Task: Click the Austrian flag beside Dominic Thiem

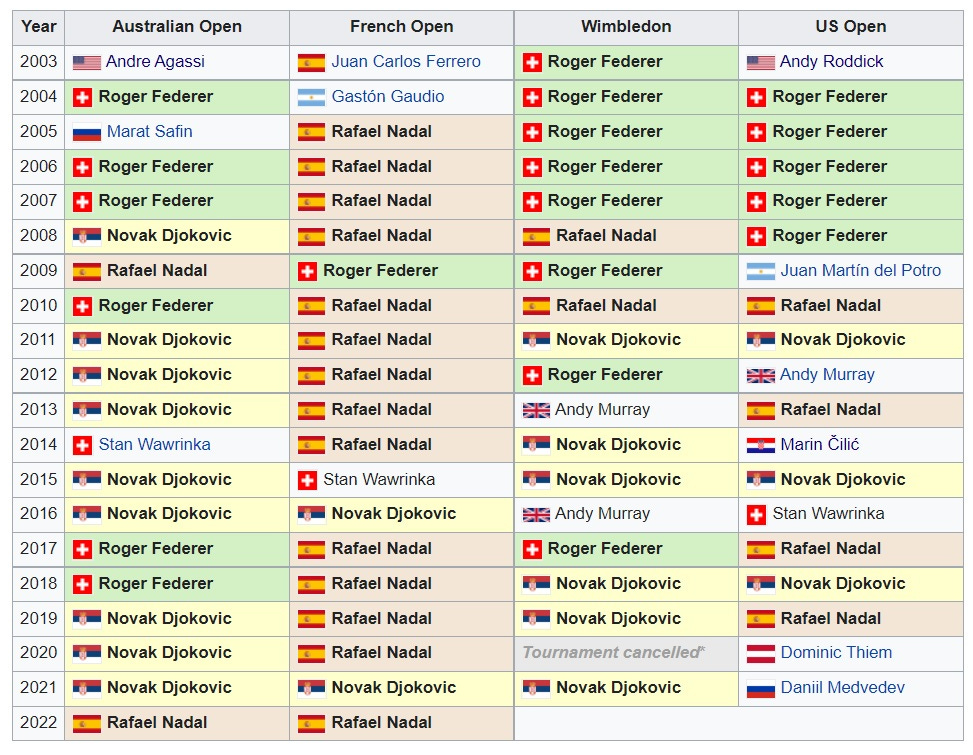Action: pyautogui.click(x=761, y=653)
